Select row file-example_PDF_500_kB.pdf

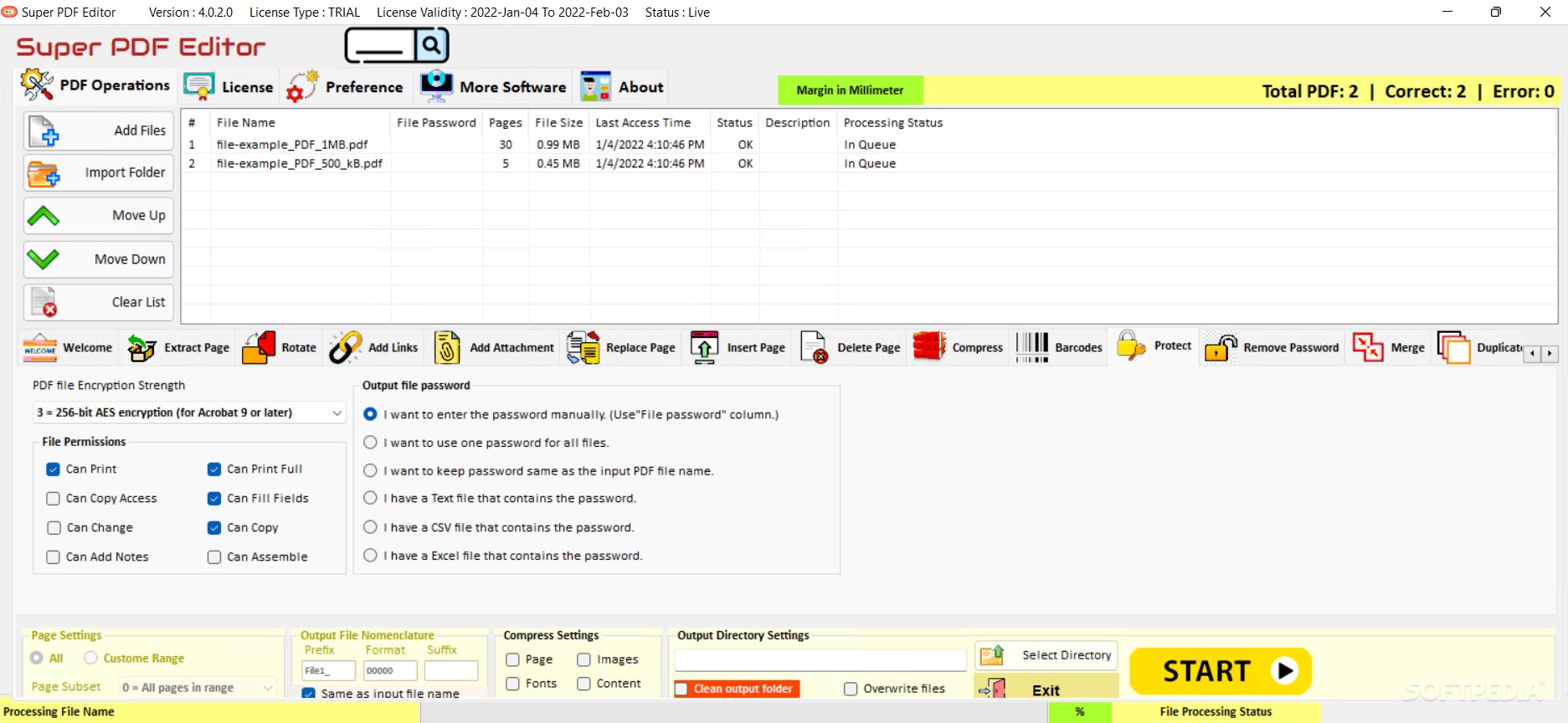(x=868, y=164)
